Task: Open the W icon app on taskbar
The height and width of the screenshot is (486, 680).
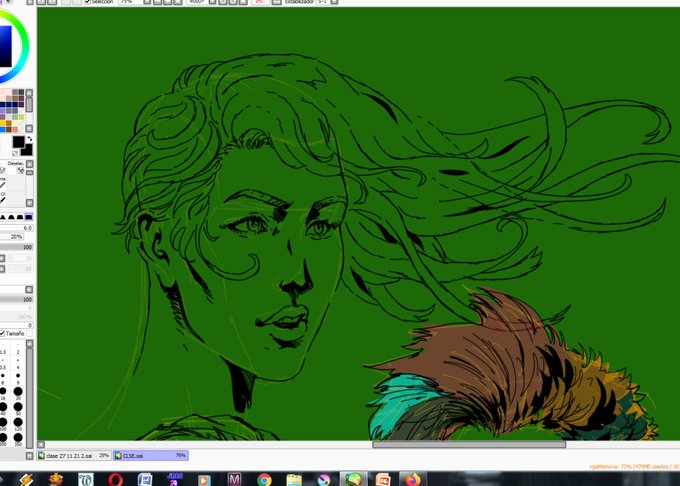Action: point(85,479)
